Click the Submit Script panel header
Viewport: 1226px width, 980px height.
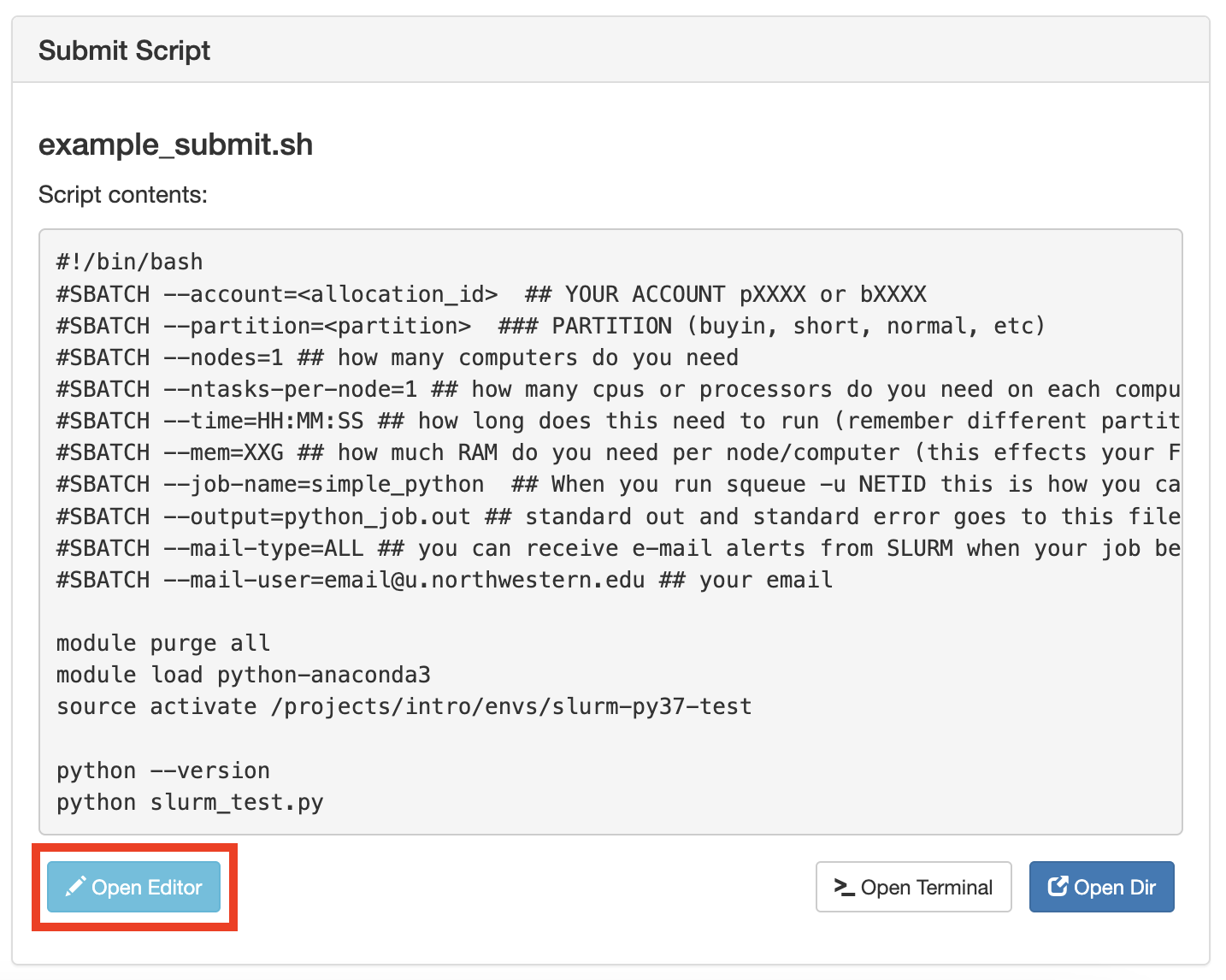[x=123, y=50]
